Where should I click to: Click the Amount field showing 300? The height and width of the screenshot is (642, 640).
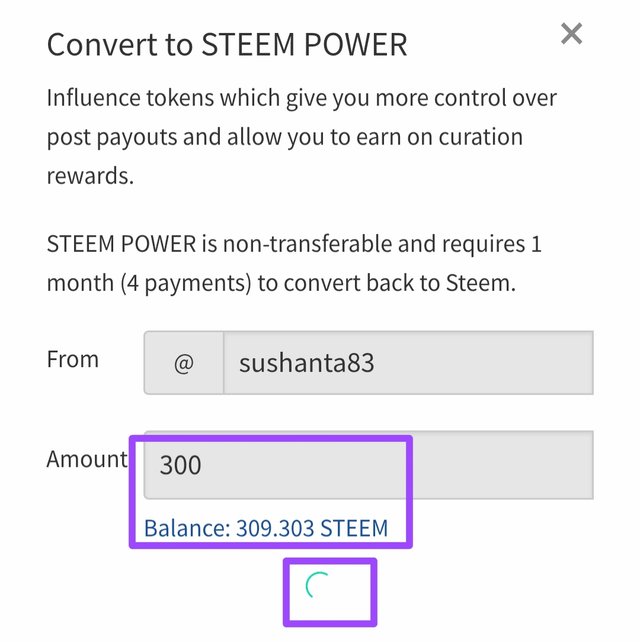click(368, 465)
